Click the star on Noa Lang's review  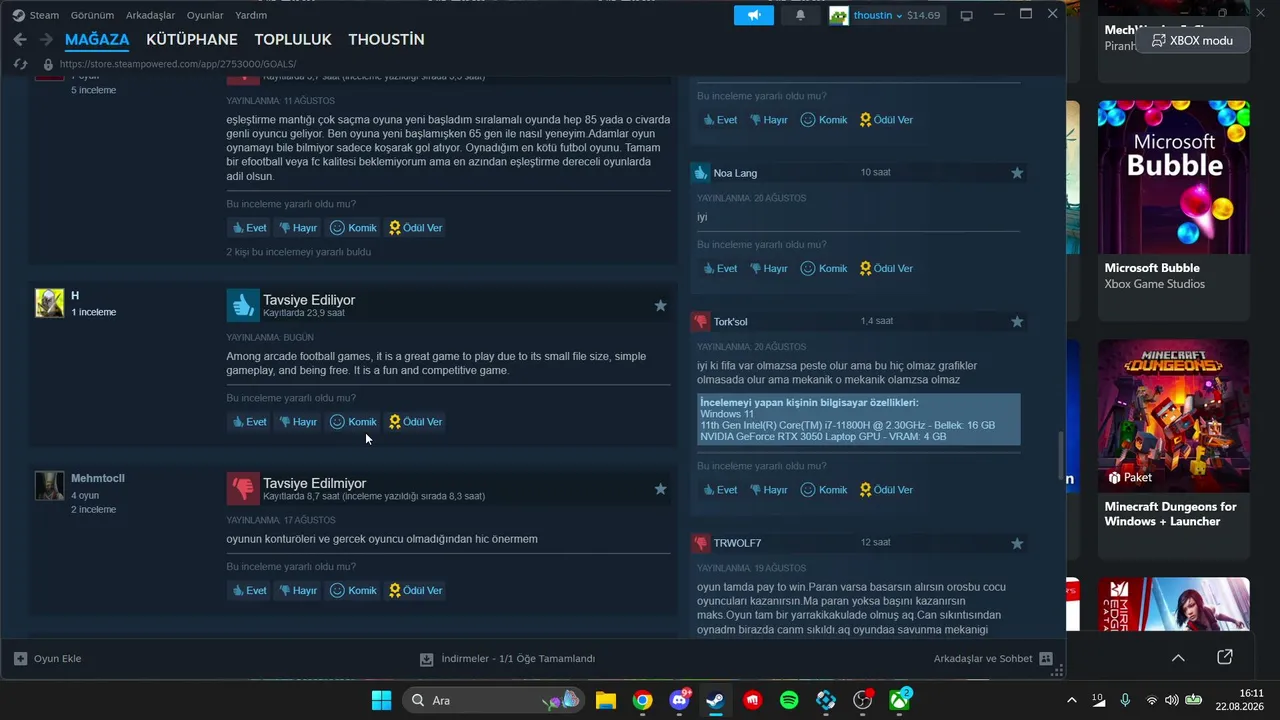coord(1017,173)
